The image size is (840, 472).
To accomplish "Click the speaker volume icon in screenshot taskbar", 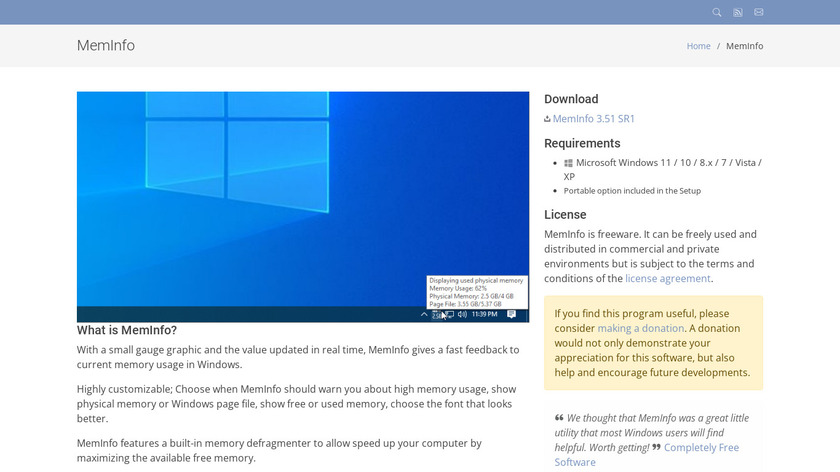I will click(x=462, y=314).
